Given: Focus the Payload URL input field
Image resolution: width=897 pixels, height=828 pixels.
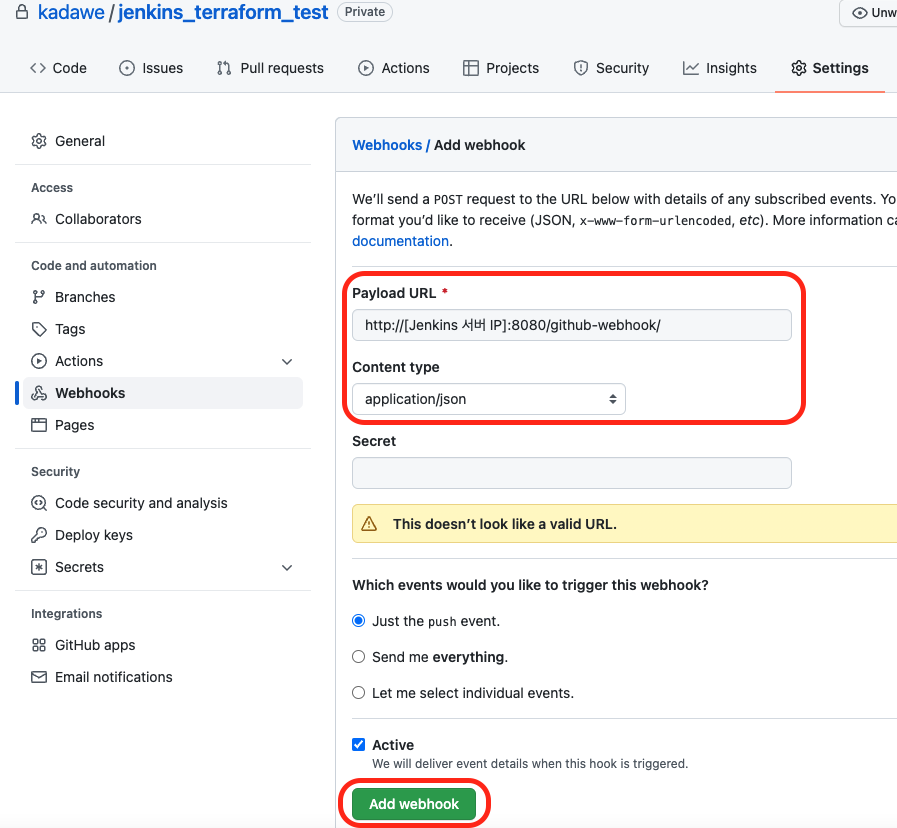Looking at the screenshot, I should tap(571, 325).
